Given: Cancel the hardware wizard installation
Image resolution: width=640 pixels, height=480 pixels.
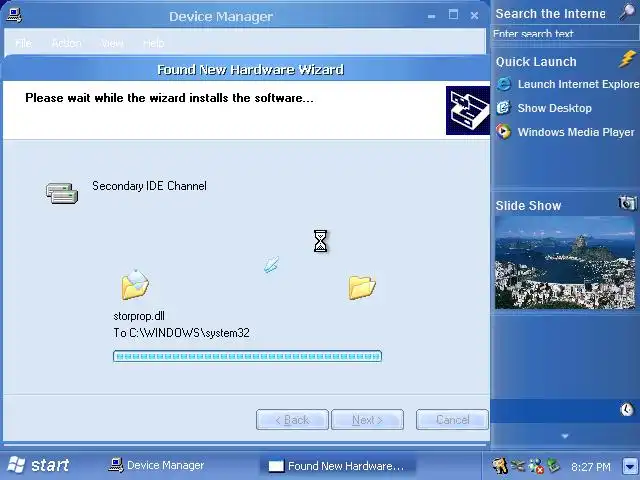Looking at the screenshot, I should pyautogui.click(x=452, y=420).
